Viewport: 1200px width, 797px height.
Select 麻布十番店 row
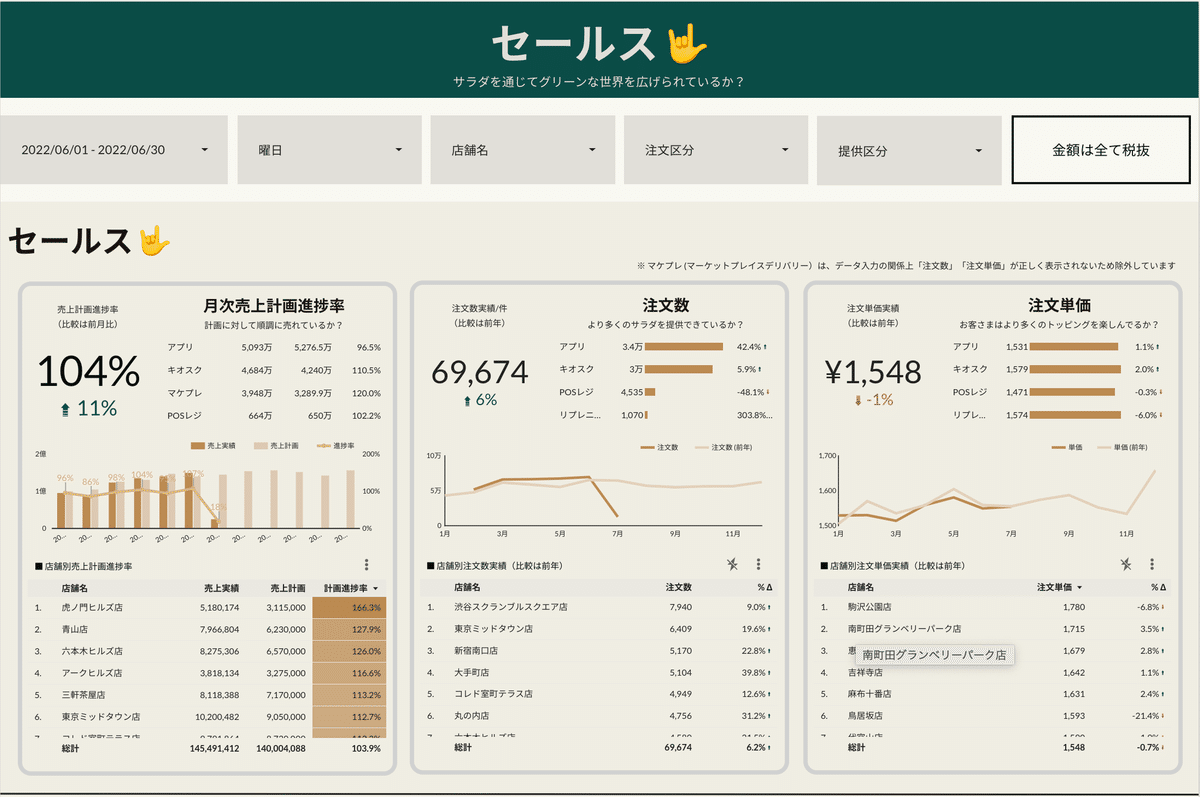[x=993, y=695]
